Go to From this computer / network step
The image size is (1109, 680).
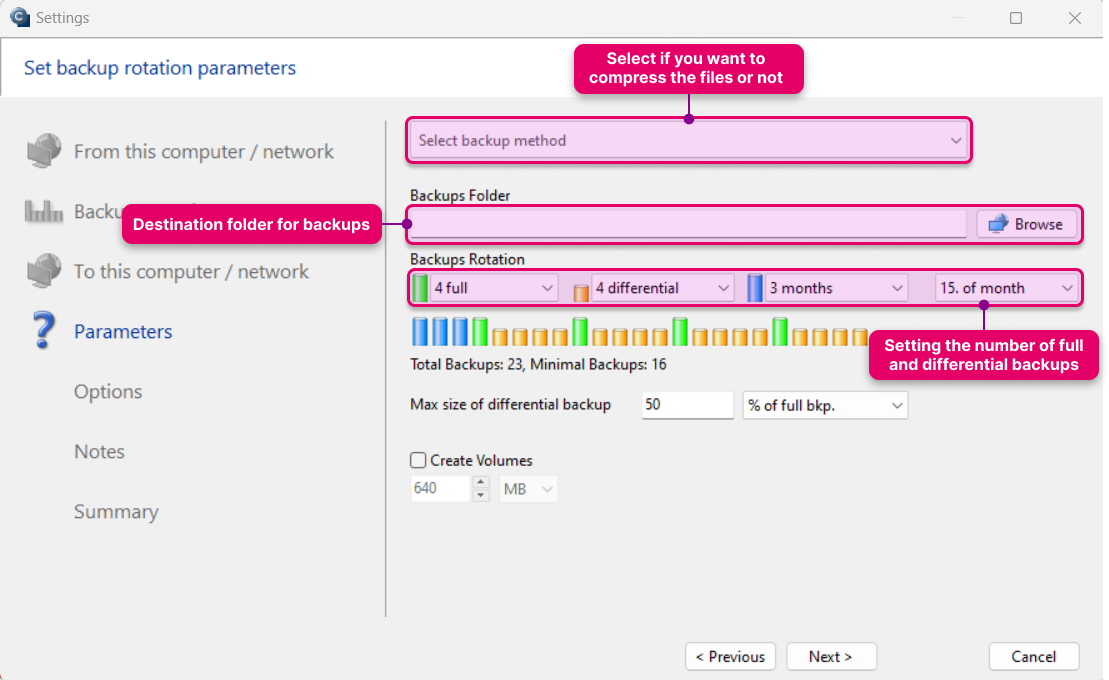204,151
